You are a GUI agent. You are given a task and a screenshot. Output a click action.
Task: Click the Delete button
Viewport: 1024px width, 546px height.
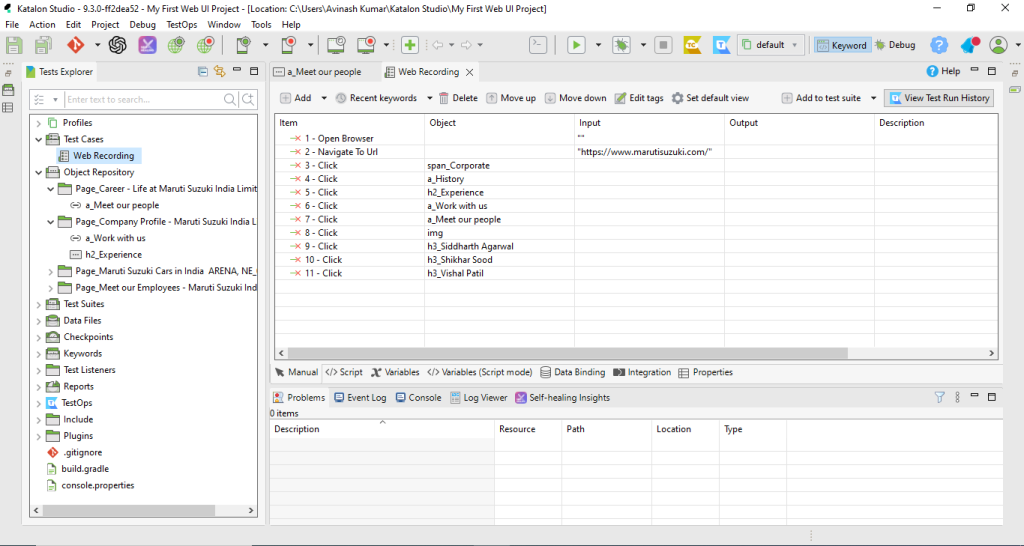pyautogui.click(x=458, y=98)
